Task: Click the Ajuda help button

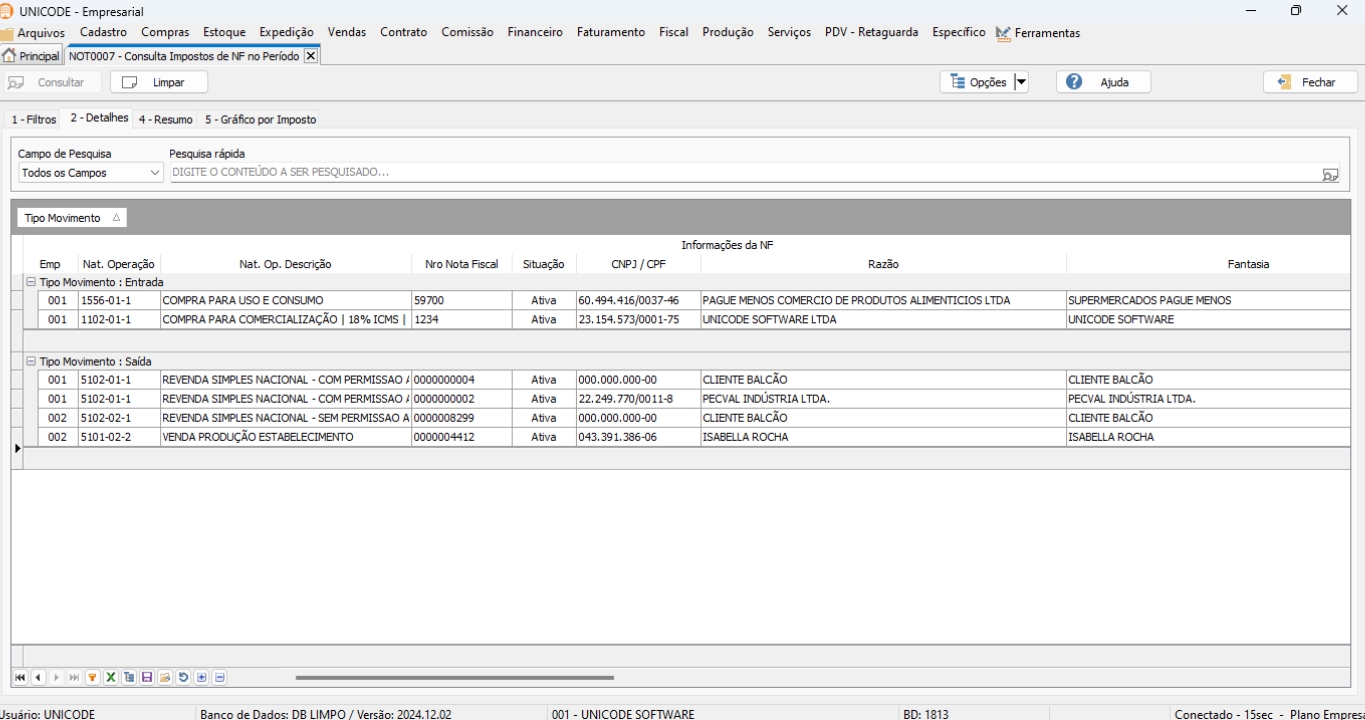Action: point(1103,82)
